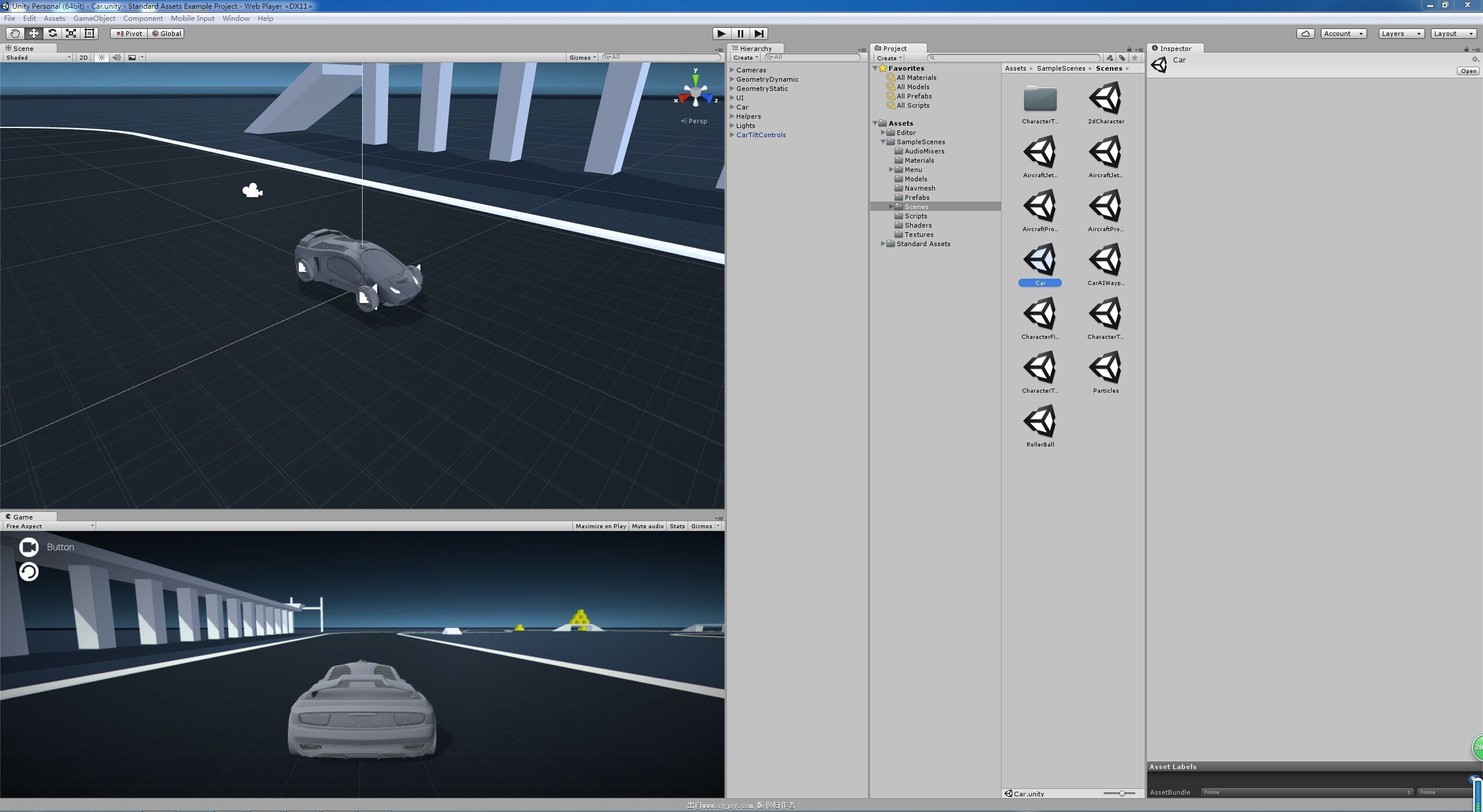Open the Account dropdown
This screenshot has height=812, width=1483.
tap(1344, 34)
